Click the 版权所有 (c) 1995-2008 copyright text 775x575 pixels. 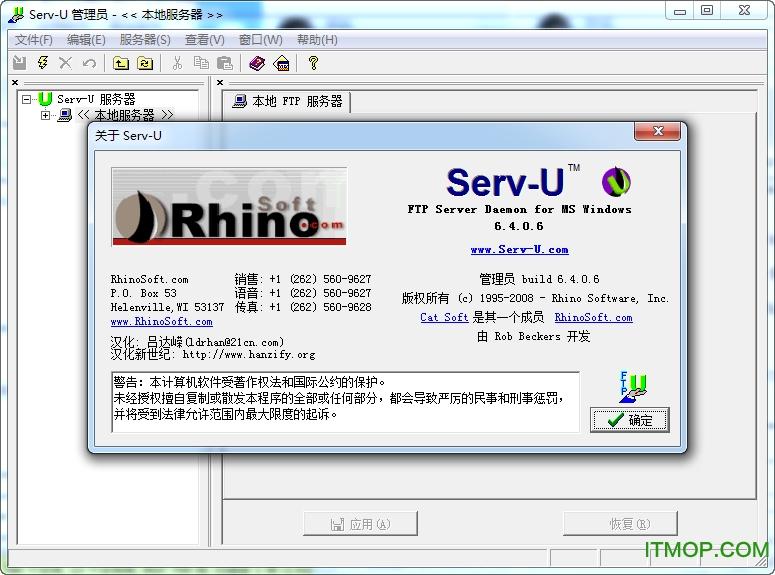tap(535, 298)
